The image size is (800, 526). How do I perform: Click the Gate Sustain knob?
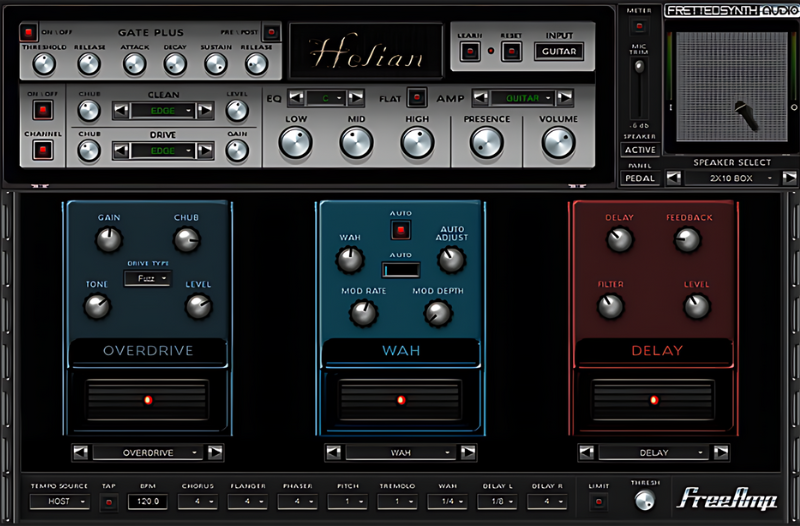click(x=216, y=64)
